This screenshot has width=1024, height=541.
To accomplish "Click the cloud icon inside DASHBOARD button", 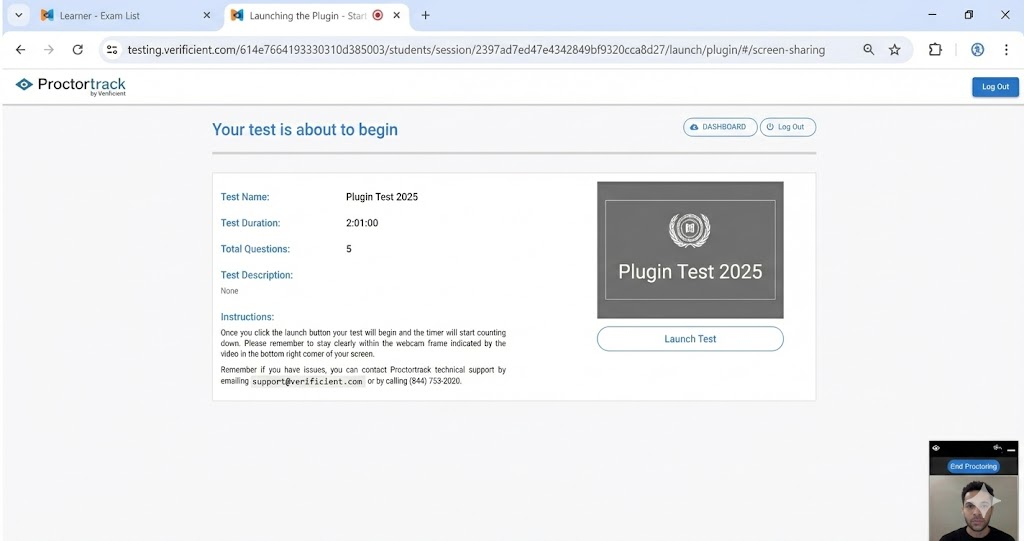I will point(694,127).
